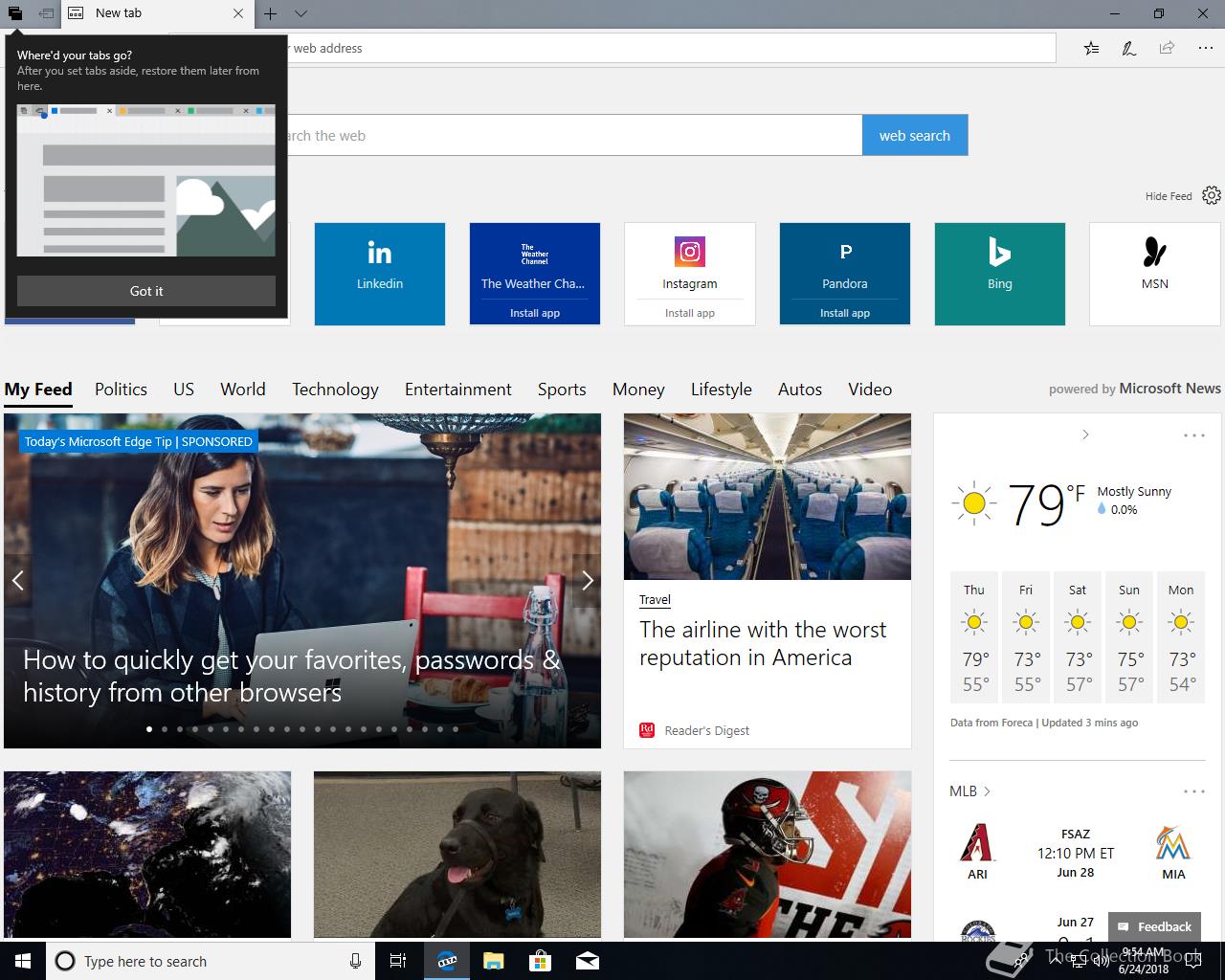Viewport: 1225px width, 980px height.
Task: Open a new tab with the plus icon
Action: [x=271, y=13]
